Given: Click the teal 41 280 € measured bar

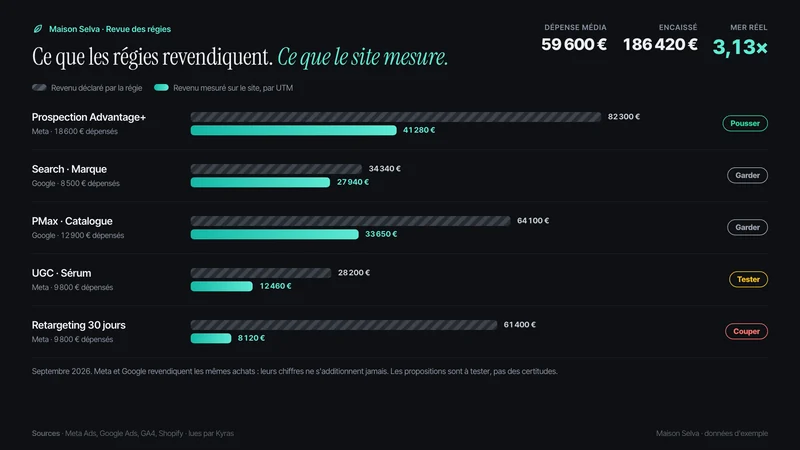Looking at the screenshot, I should (x=293, y=131).
